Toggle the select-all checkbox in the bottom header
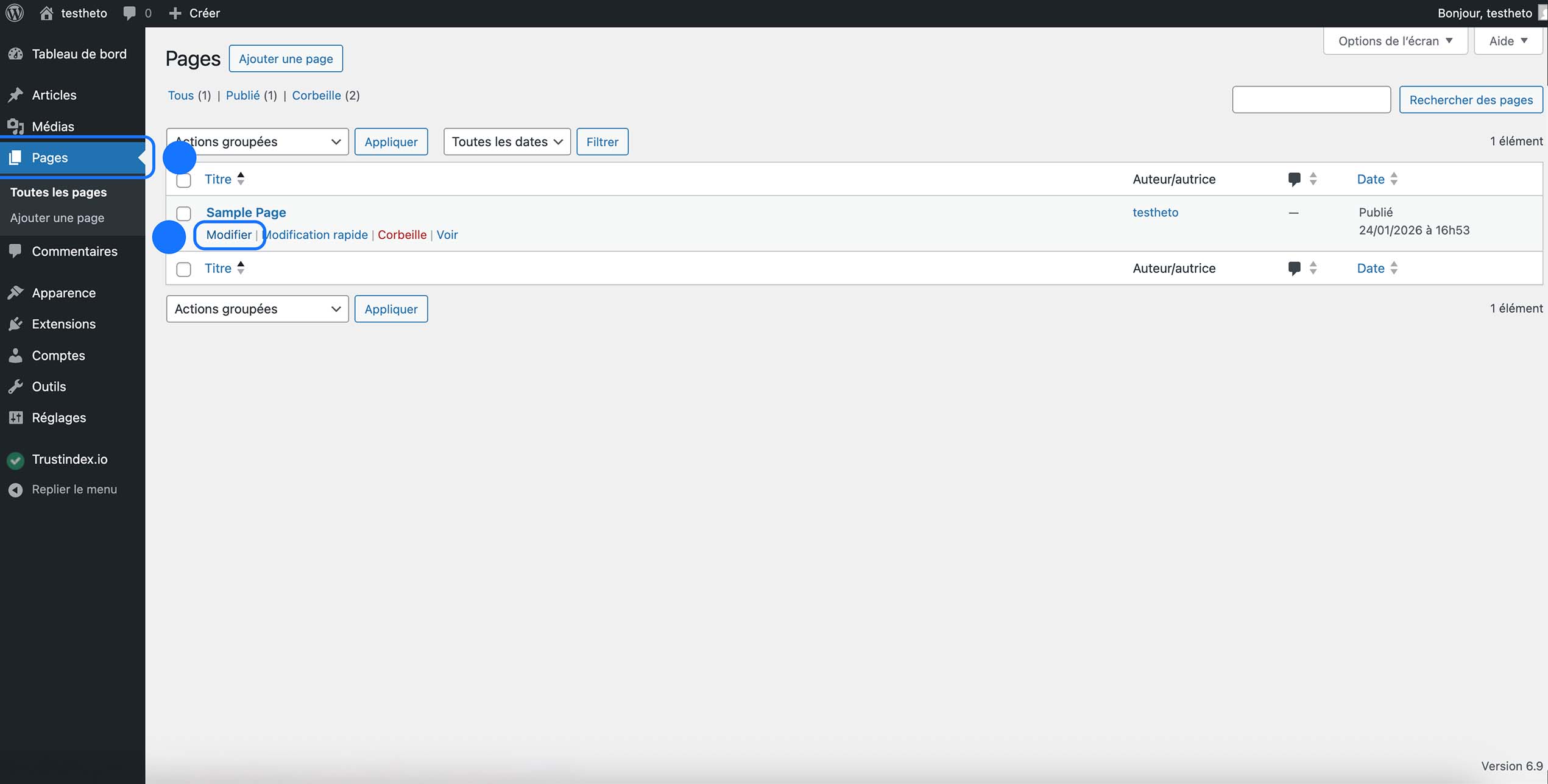1548x784 pixels. point(183,269)
